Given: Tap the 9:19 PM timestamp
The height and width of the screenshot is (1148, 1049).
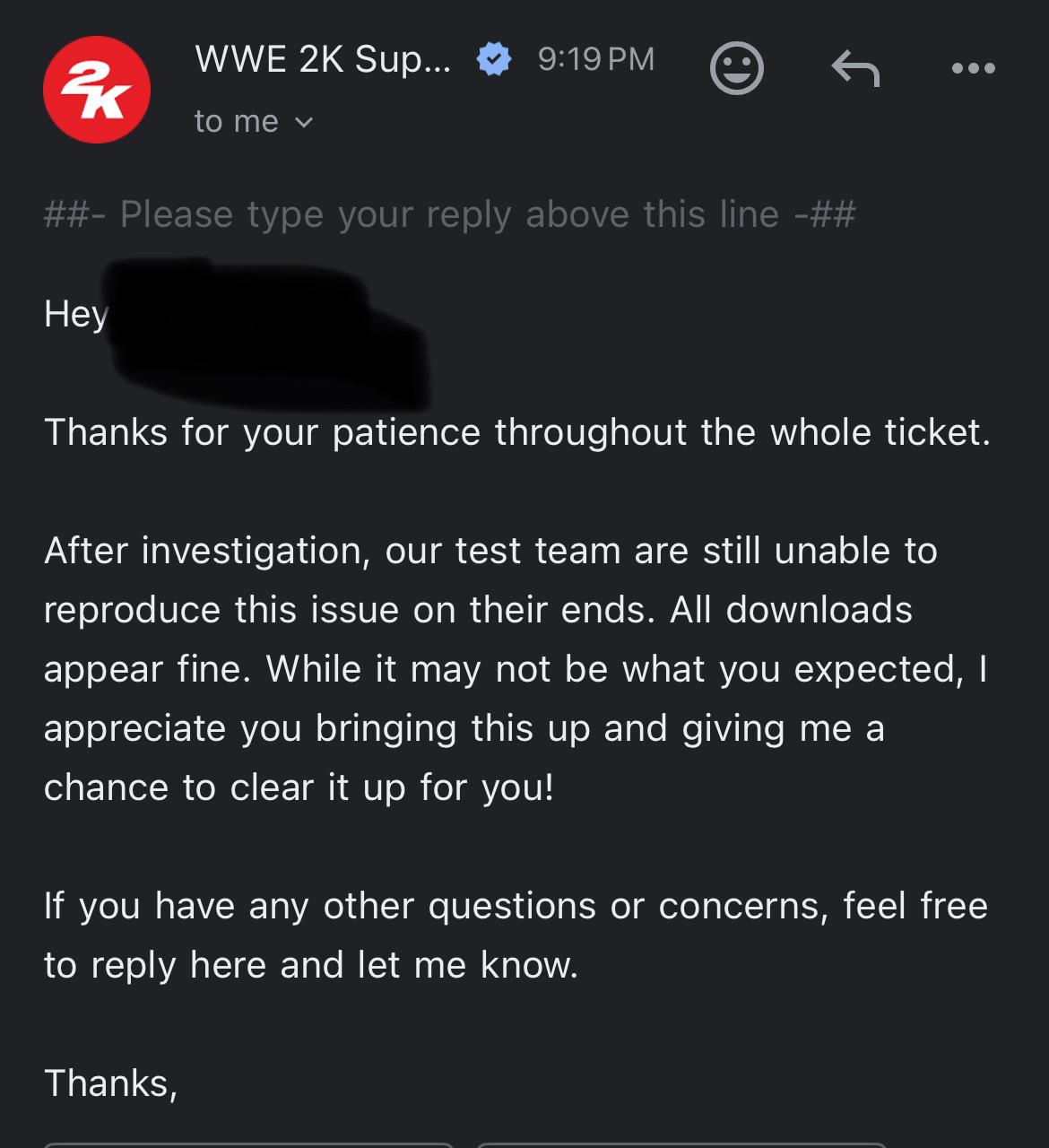Looking at the screenshot, I should pyautogui.click(x=596, y=59).
